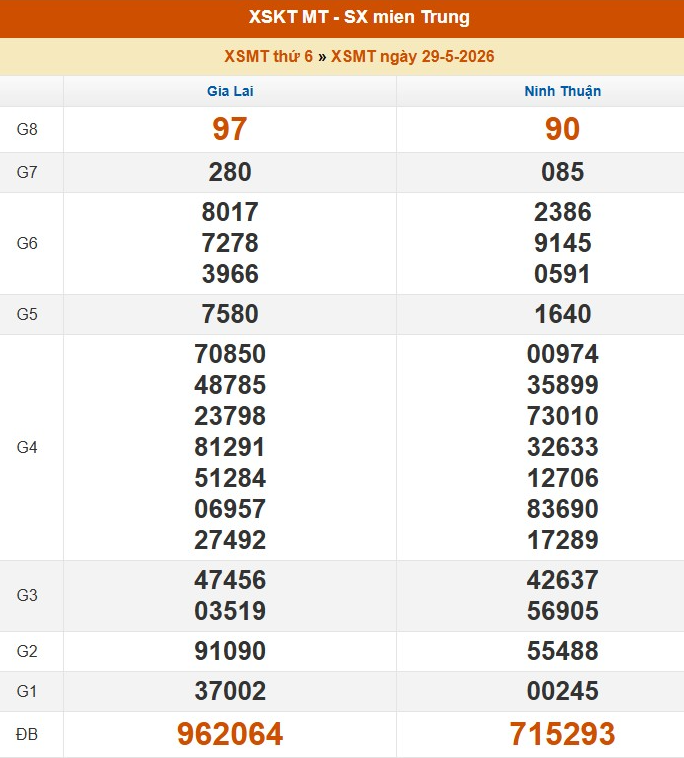
Task: Select Ninh Thuận G1 number 00245
Action: 563,691
